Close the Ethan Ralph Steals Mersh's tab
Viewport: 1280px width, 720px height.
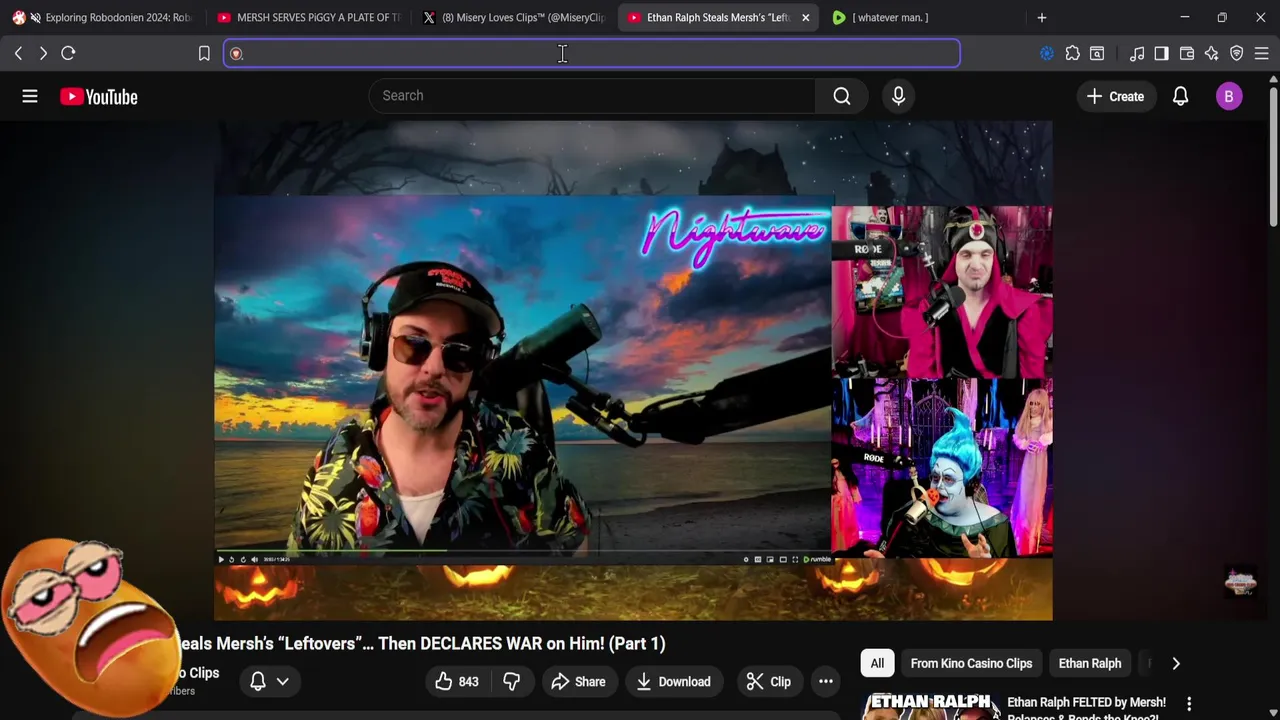pos(805,18)
